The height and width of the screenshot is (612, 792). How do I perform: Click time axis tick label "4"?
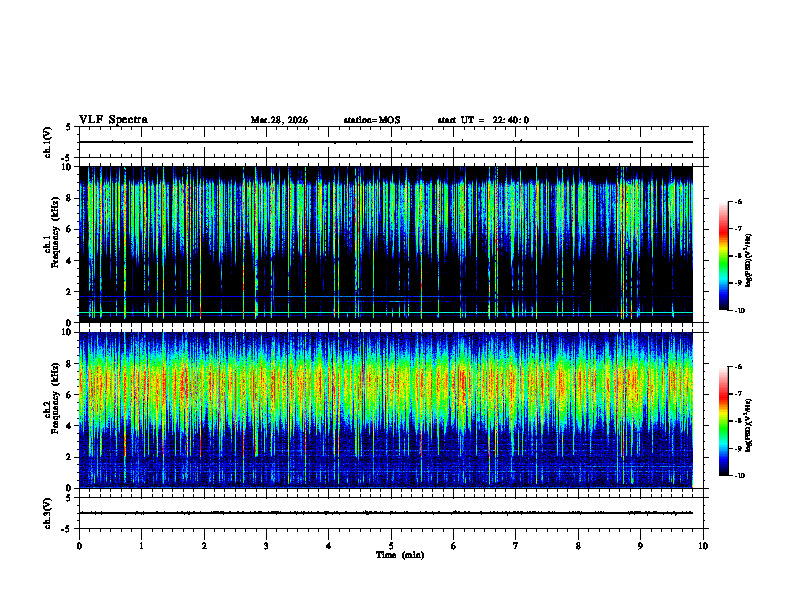pyautogui.click(x=329, y=546)
